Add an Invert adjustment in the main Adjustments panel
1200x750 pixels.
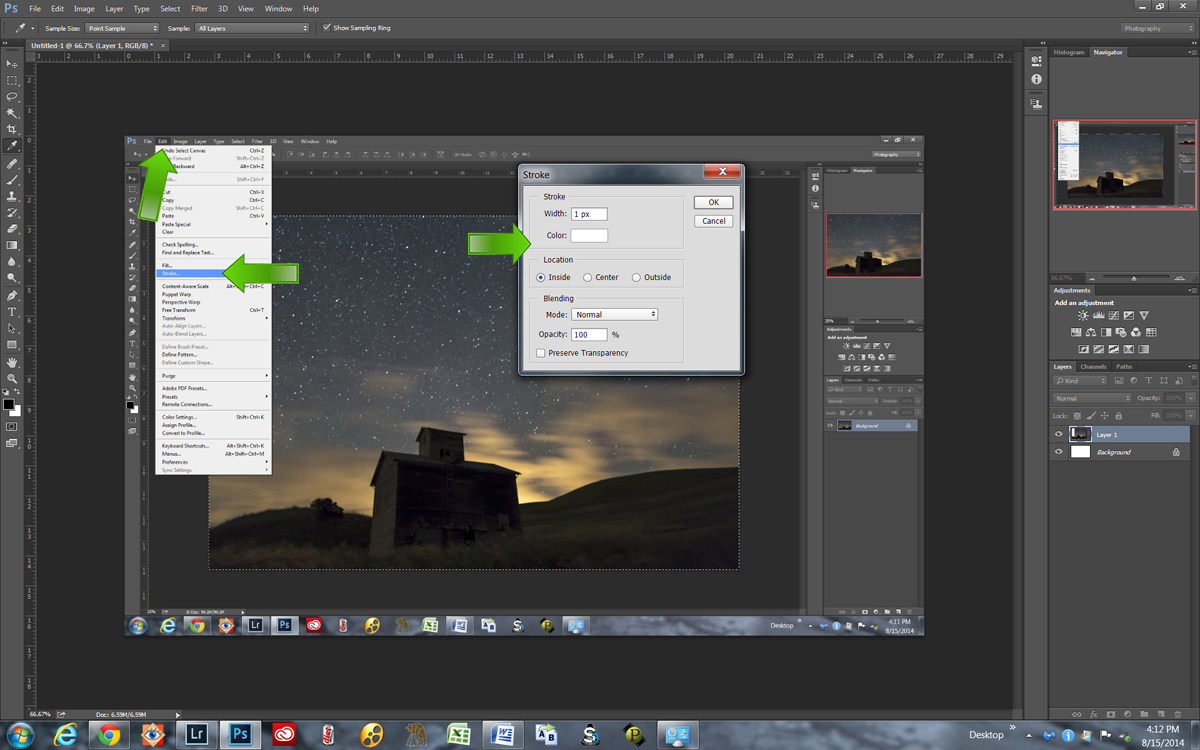tap(1085, 349)
